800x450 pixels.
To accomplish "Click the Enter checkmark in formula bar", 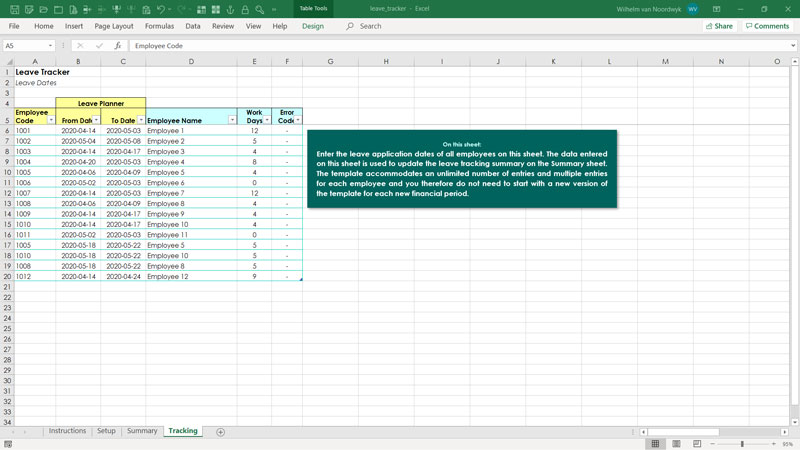I will 99,45.
